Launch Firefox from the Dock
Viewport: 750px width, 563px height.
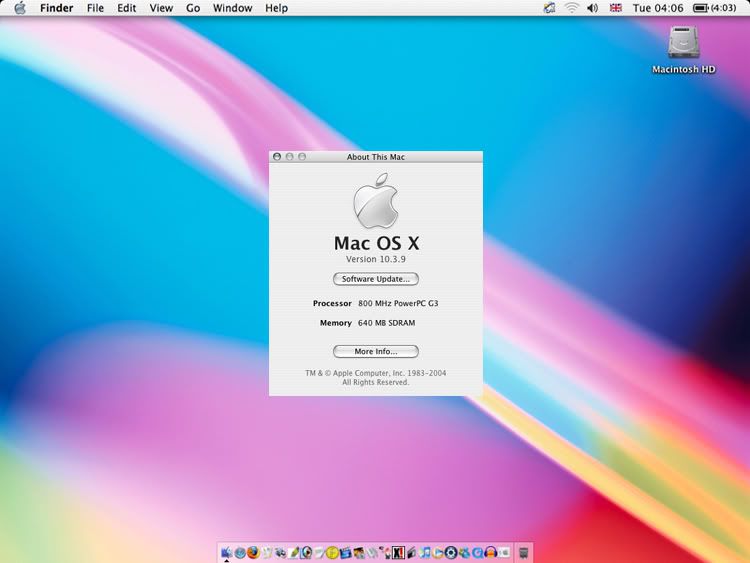point(253,552)
